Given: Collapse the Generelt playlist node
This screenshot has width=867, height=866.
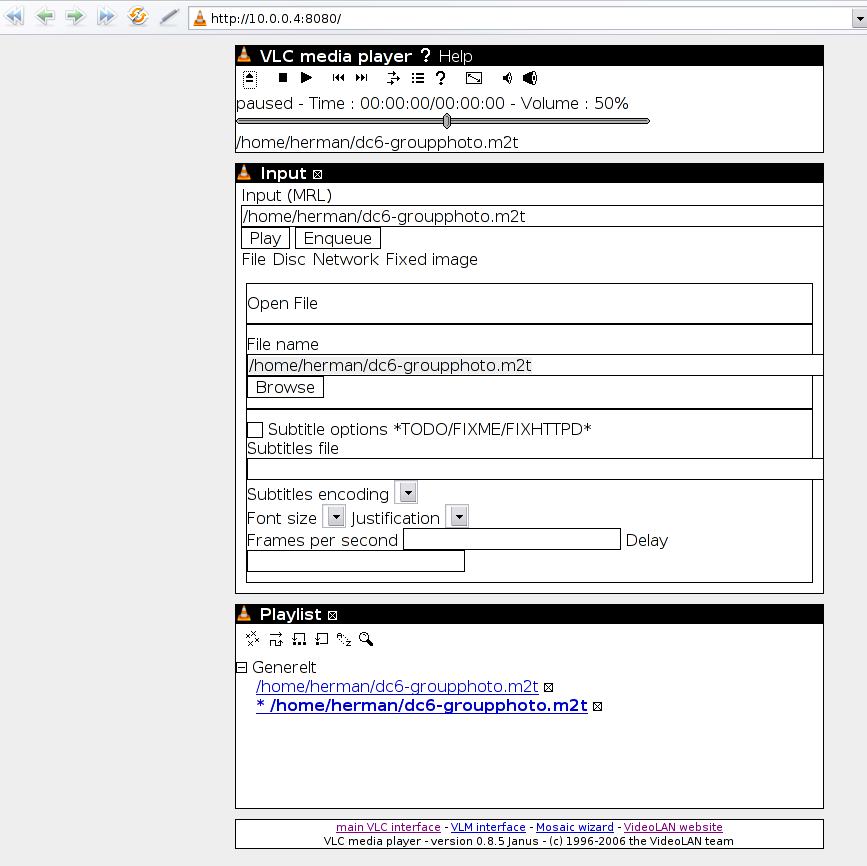Looking at the screenshot, I should tap(241, 667).
